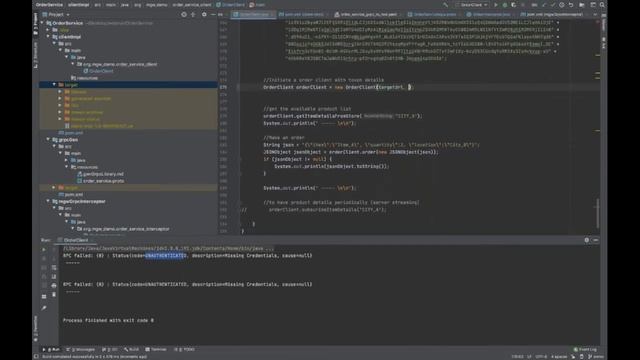The image size is (640, 360).
Task: Collapse the clientImpl module node
Action: point(48,37)
